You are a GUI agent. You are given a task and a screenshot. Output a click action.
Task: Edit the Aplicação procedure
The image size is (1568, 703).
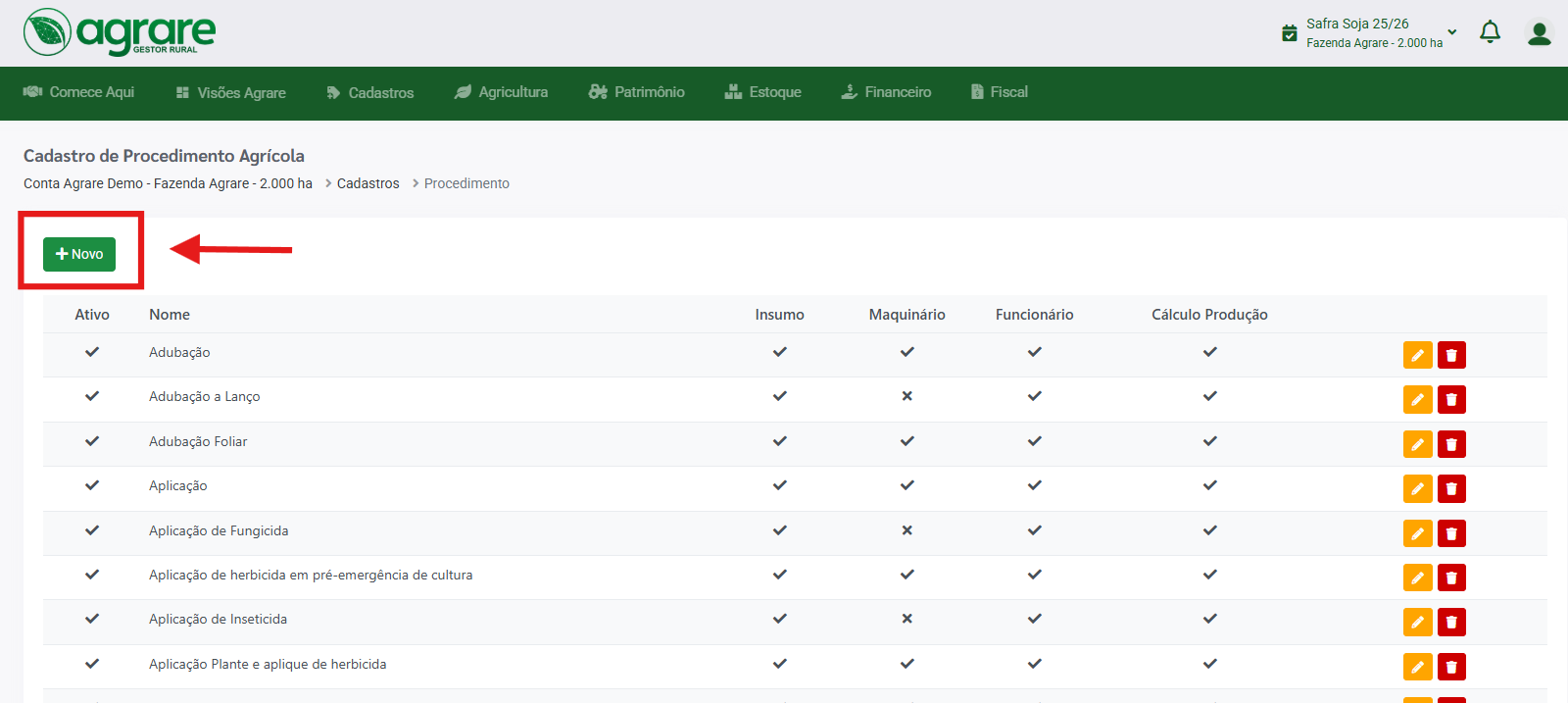1417,488
